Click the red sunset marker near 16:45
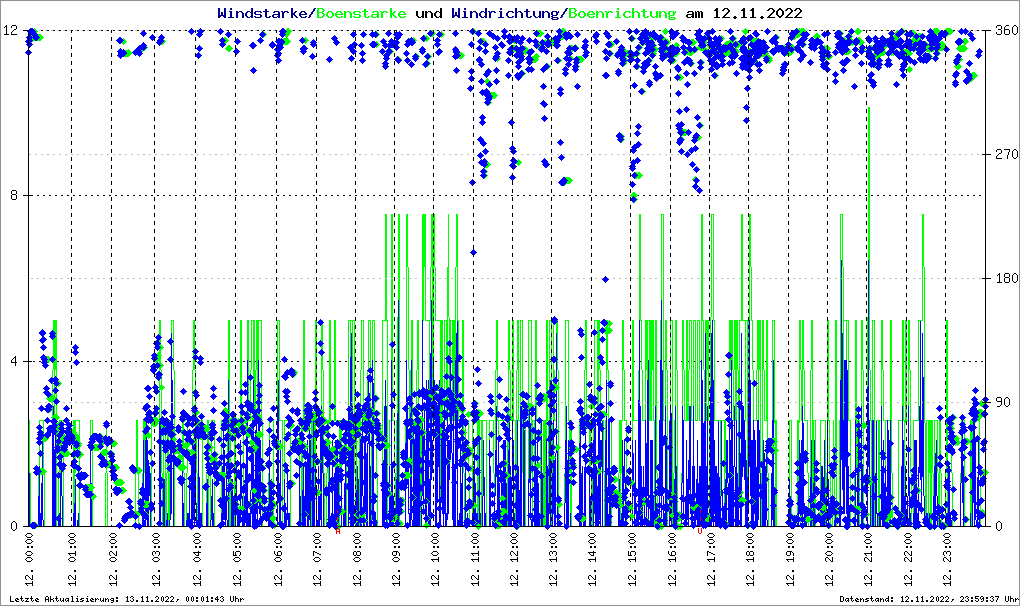Viewport: 1020px width, 606px height. click(699, 531)
